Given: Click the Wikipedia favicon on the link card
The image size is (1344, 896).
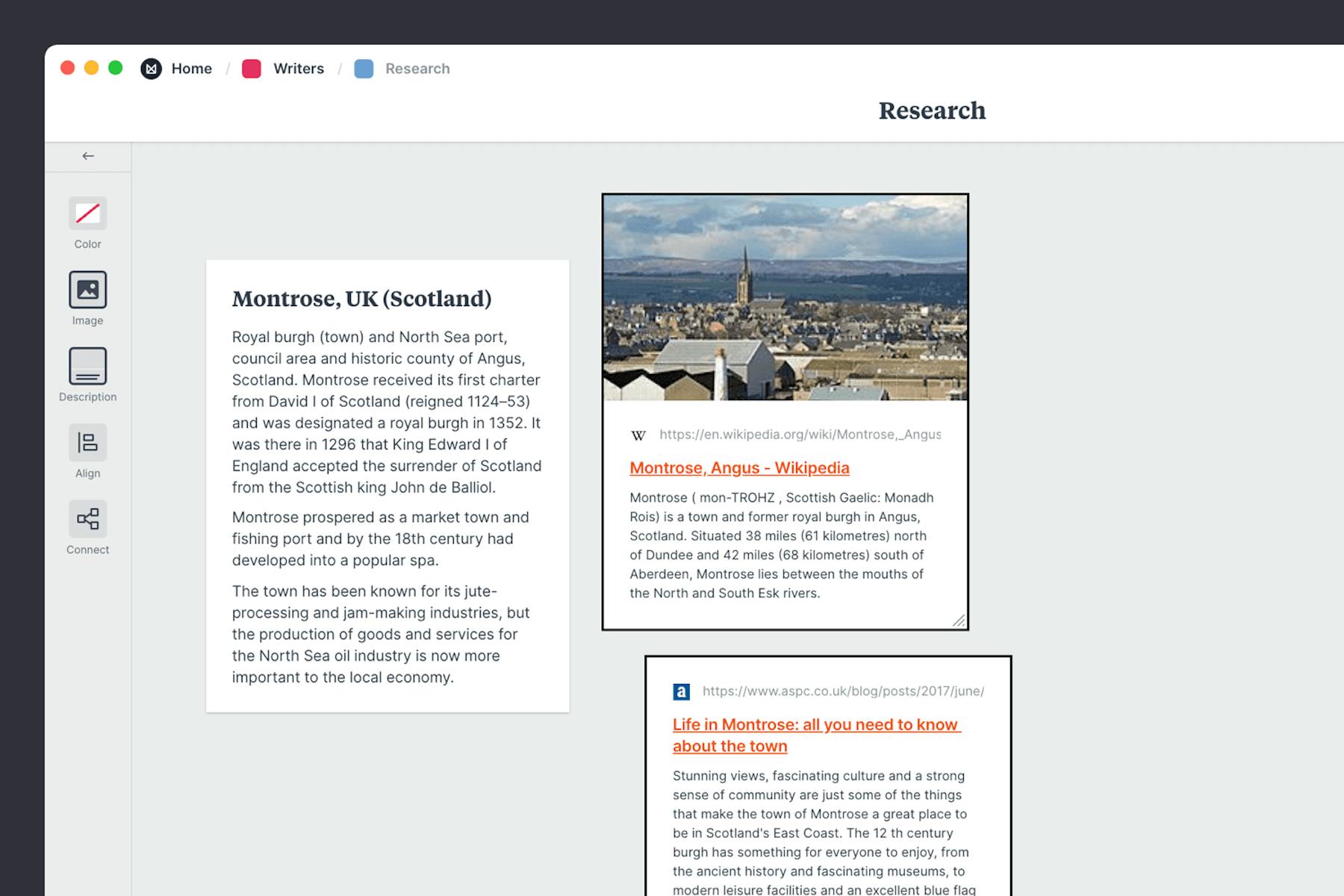Looking at the screenshot, I should click(x=638, y=435).
